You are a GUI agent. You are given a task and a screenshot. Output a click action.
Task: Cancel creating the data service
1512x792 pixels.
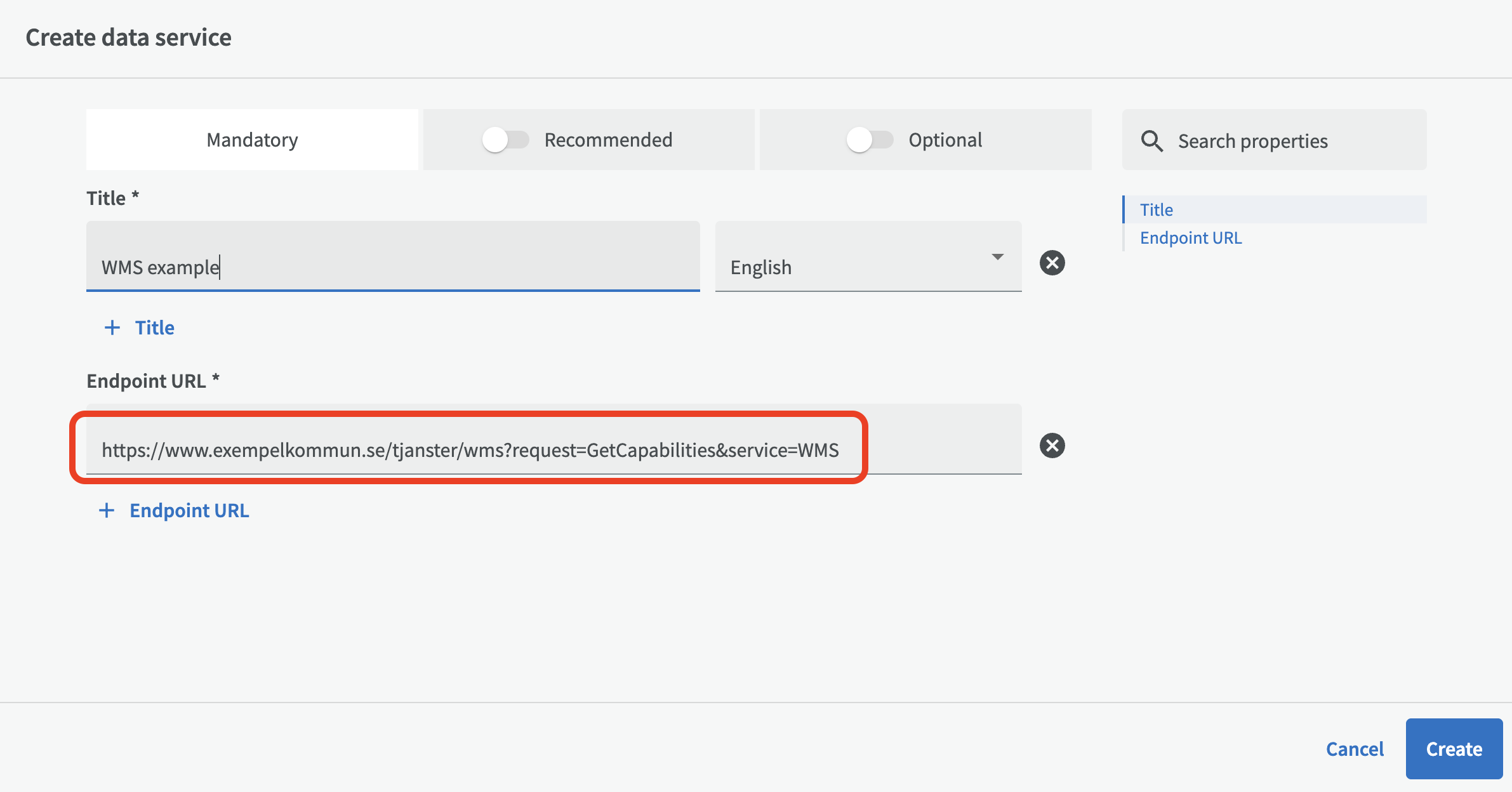click(x=1355, y=749)
